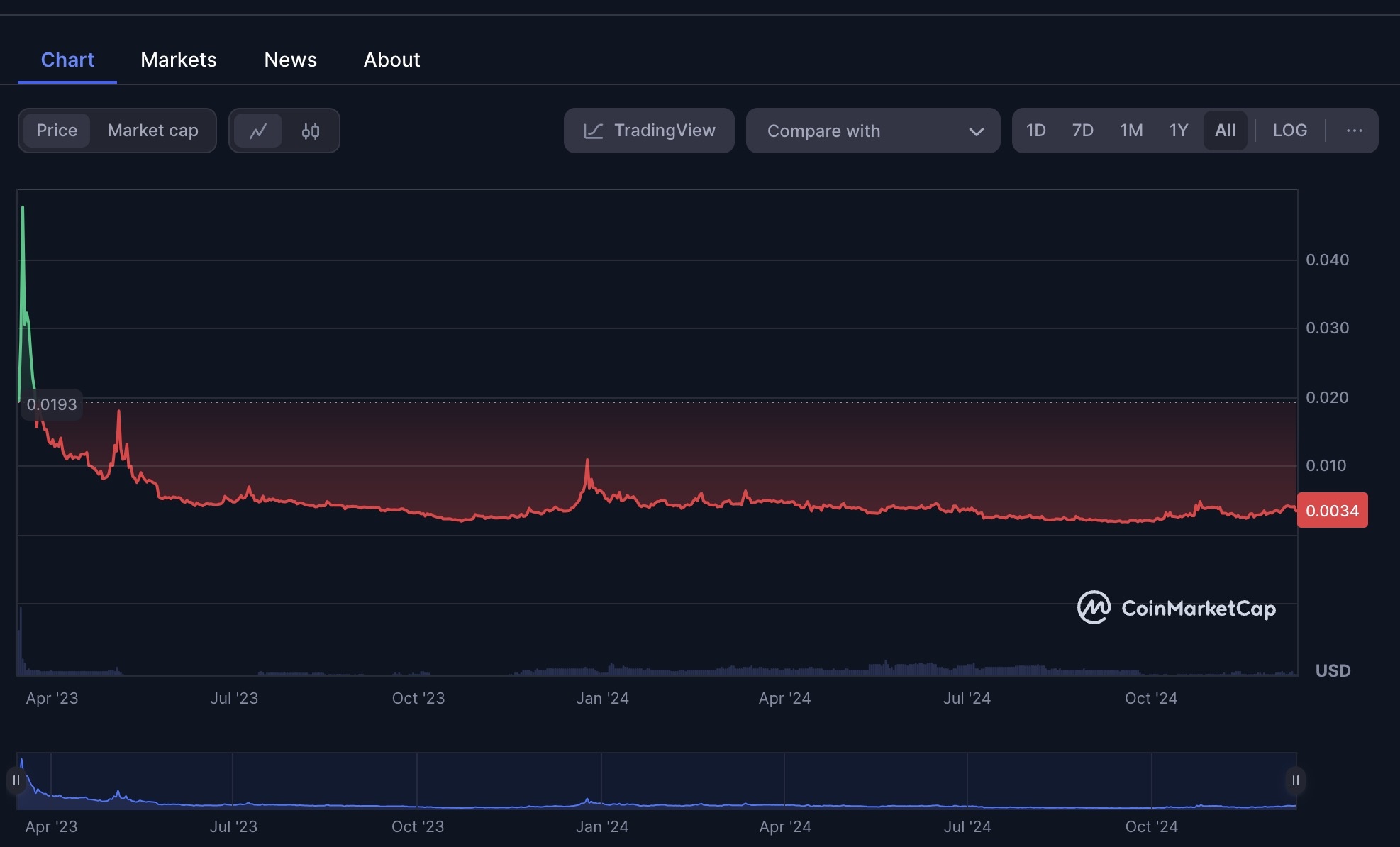The height and width of the screenshot is (847, 1400).
Task: Click the Compare with chevron arrow
Action: (976, 131)
